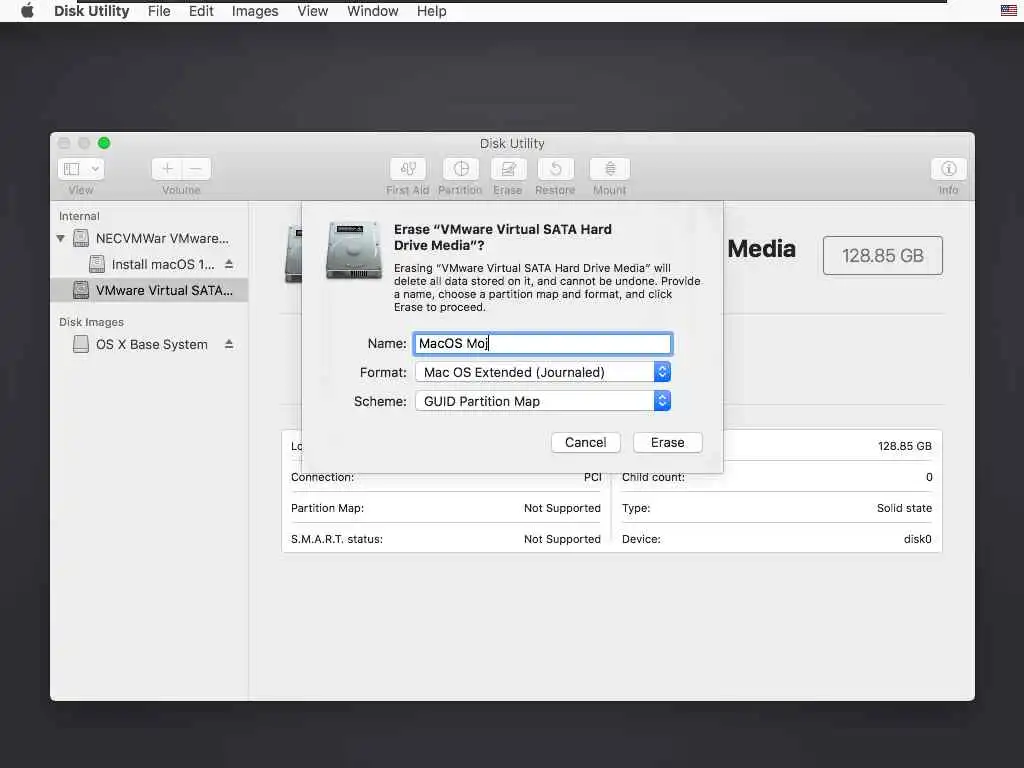
Task: Click the S.M.A.R.T. status label
Action: [337, 539]
